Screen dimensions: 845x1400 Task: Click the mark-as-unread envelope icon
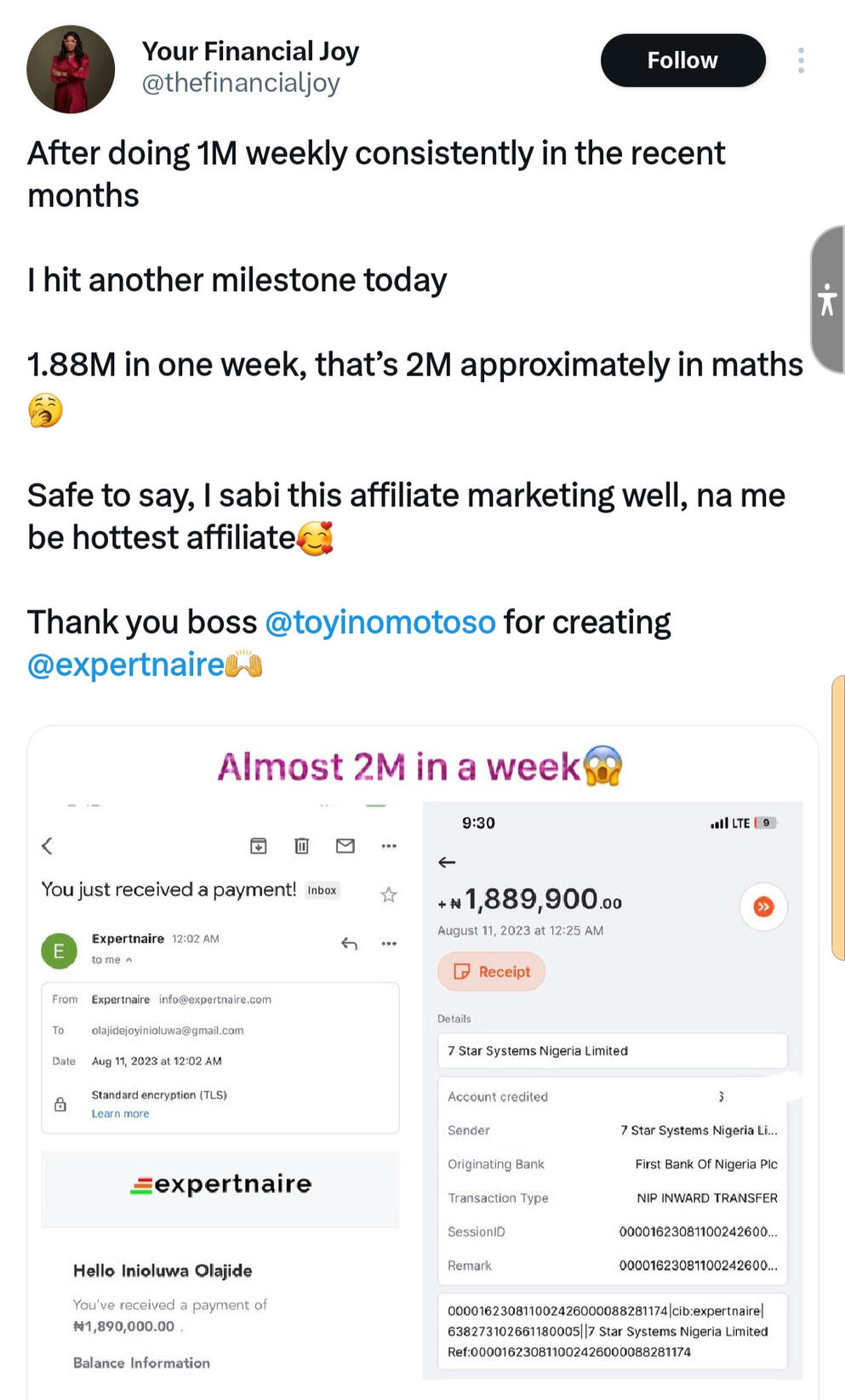pyautogui.click(x=345, y=845)
